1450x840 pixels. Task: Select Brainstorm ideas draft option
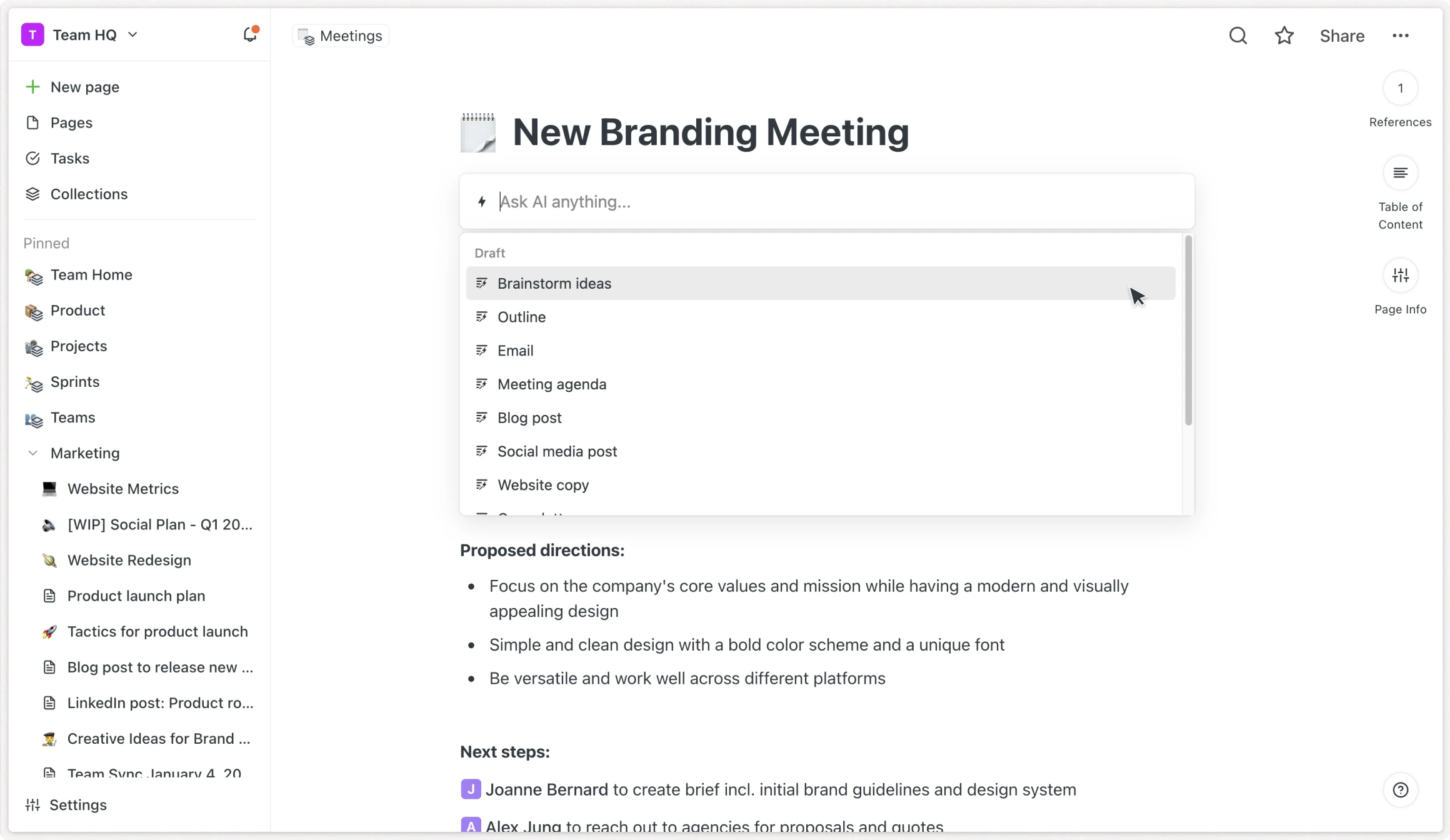pyautogui.click(x=554, y=284)
